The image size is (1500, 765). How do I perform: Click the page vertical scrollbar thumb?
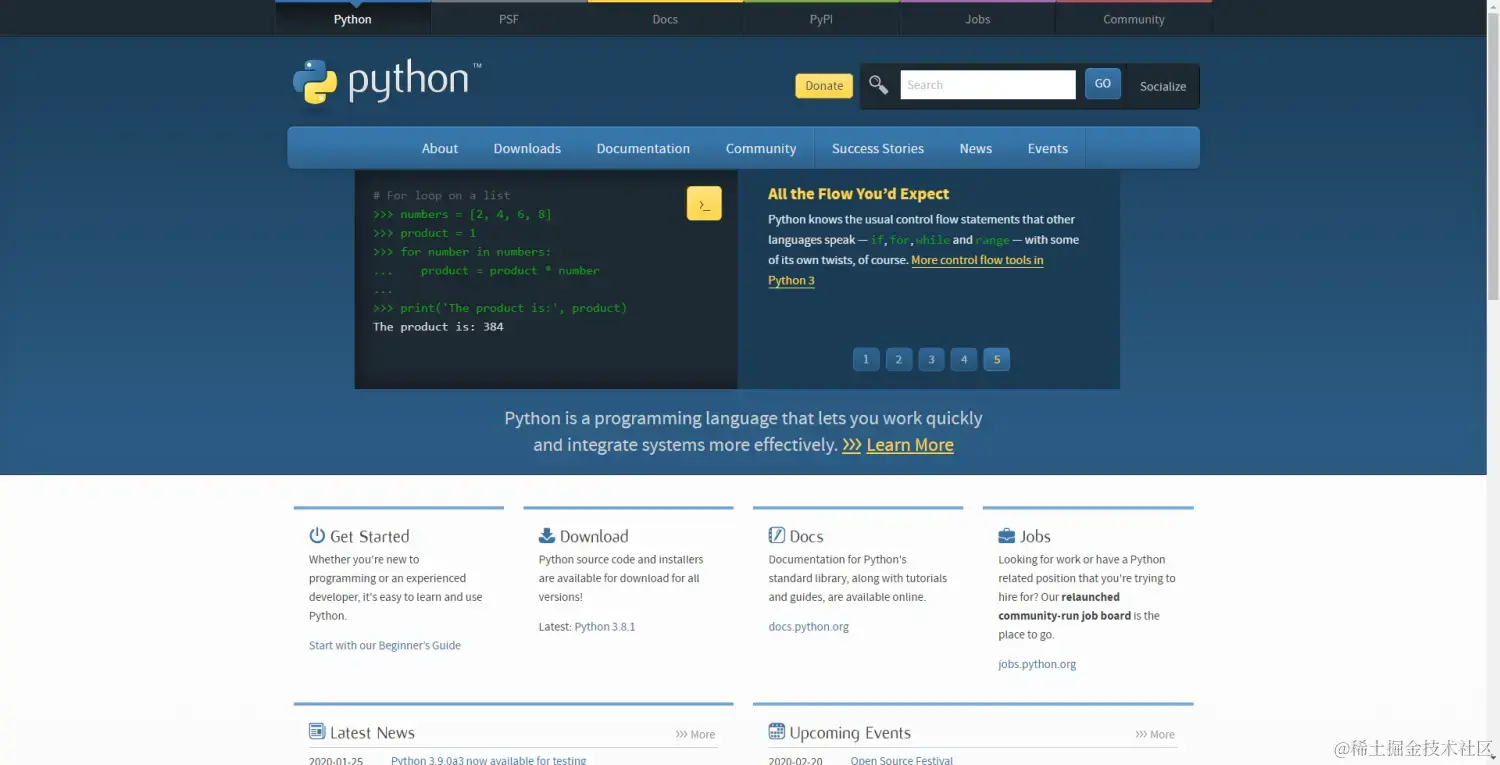click(1493, 155)
